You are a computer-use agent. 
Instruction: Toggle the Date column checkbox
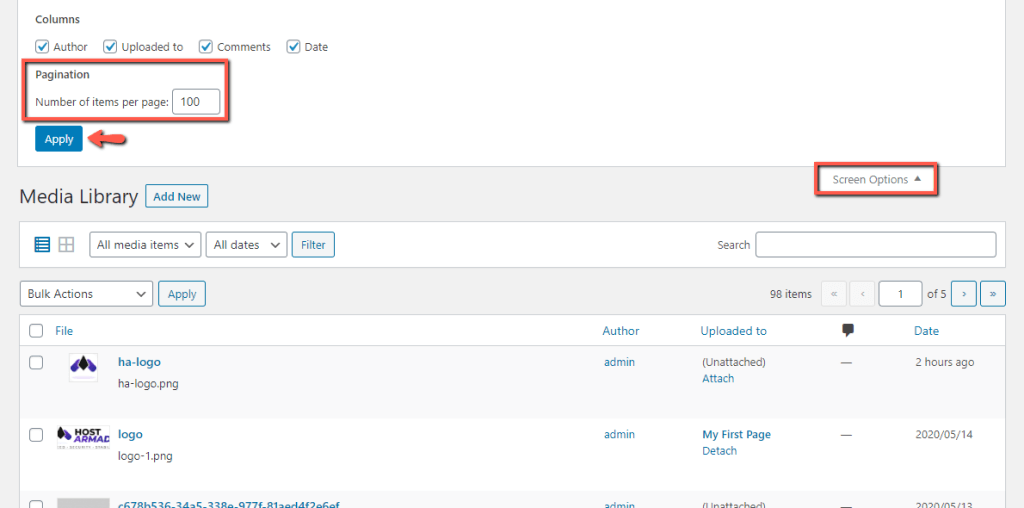[x=294, y=46]
